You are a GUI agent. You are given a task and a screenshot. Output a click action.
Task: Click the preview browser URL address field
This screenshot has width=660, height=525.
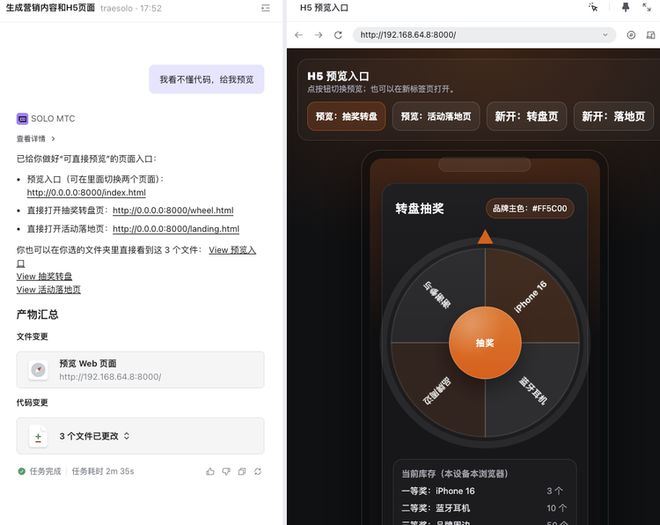click(470, 35)
